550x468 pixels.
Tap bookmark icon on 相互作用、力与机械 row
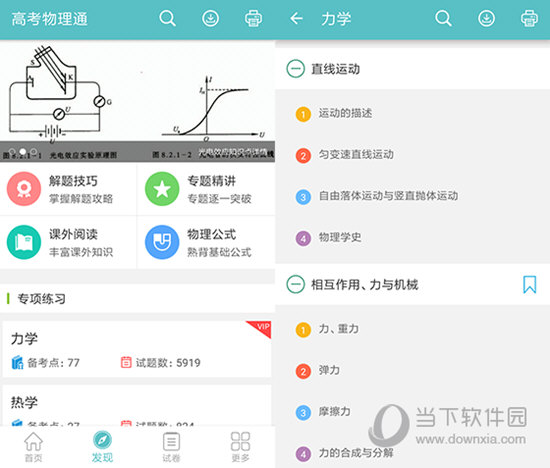pos(529,284)
